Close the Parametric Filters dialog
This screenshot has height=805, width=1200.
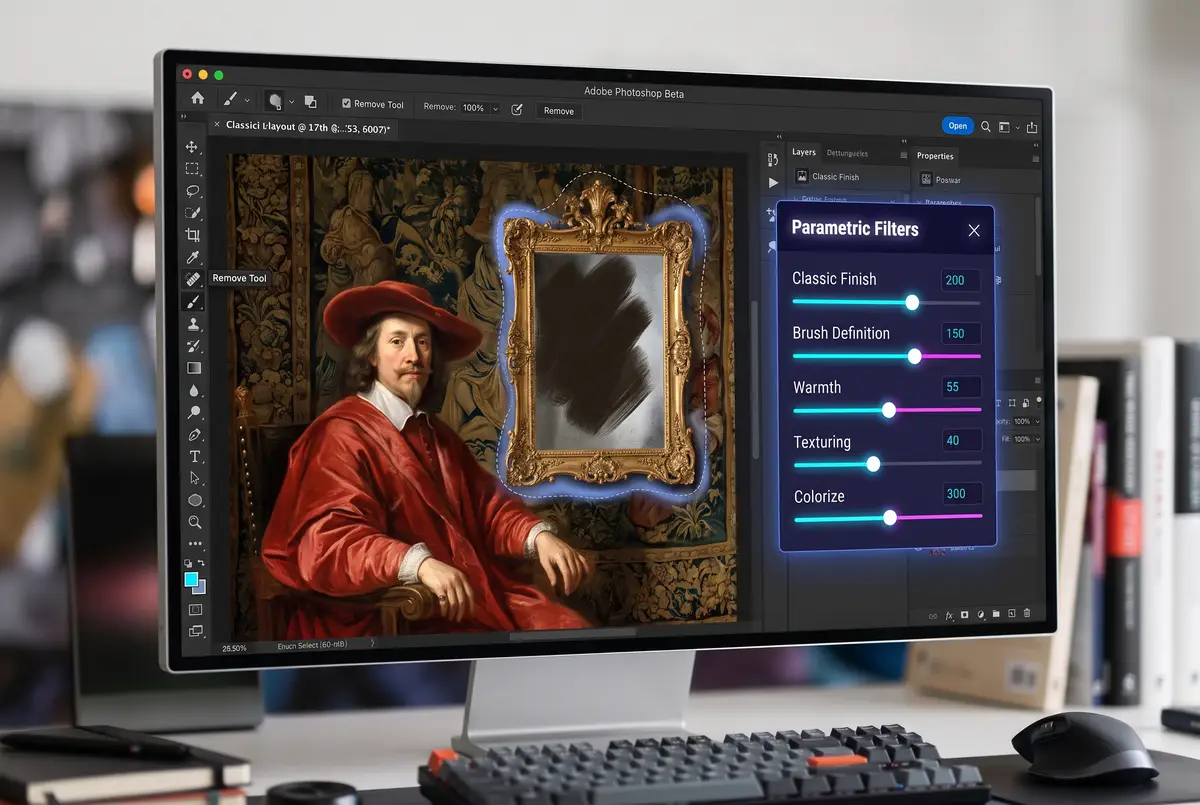(x=974, y=231)
